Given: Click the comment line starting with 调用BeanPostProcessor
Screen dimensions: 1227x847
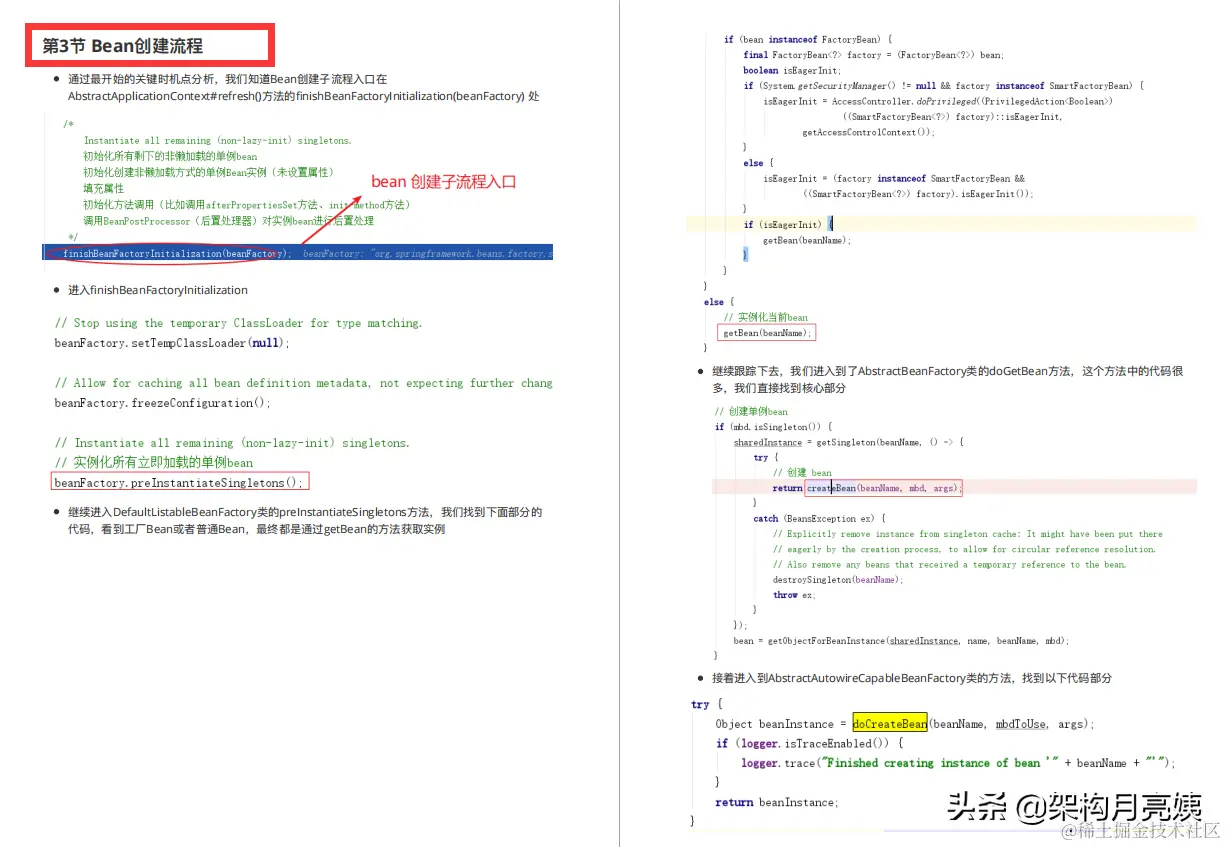Looking at the screenshot, I should click(x=228, y=220).
